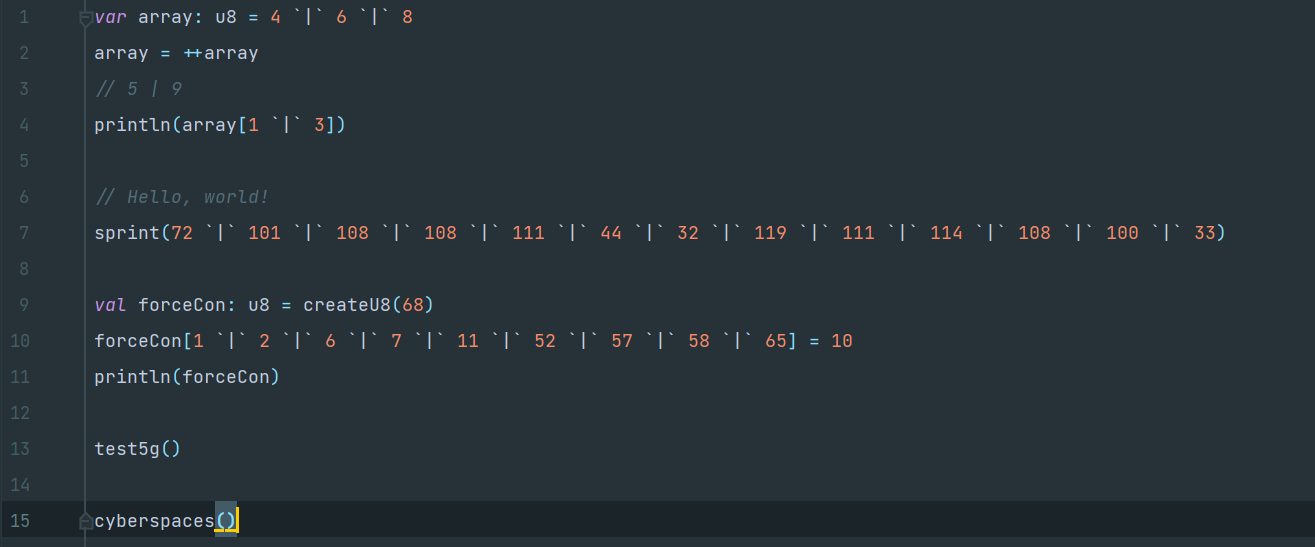The height and width of the screenshot is (547, 1315).
Task: Click the test5g() function call
Action: (x=137, y=449)
